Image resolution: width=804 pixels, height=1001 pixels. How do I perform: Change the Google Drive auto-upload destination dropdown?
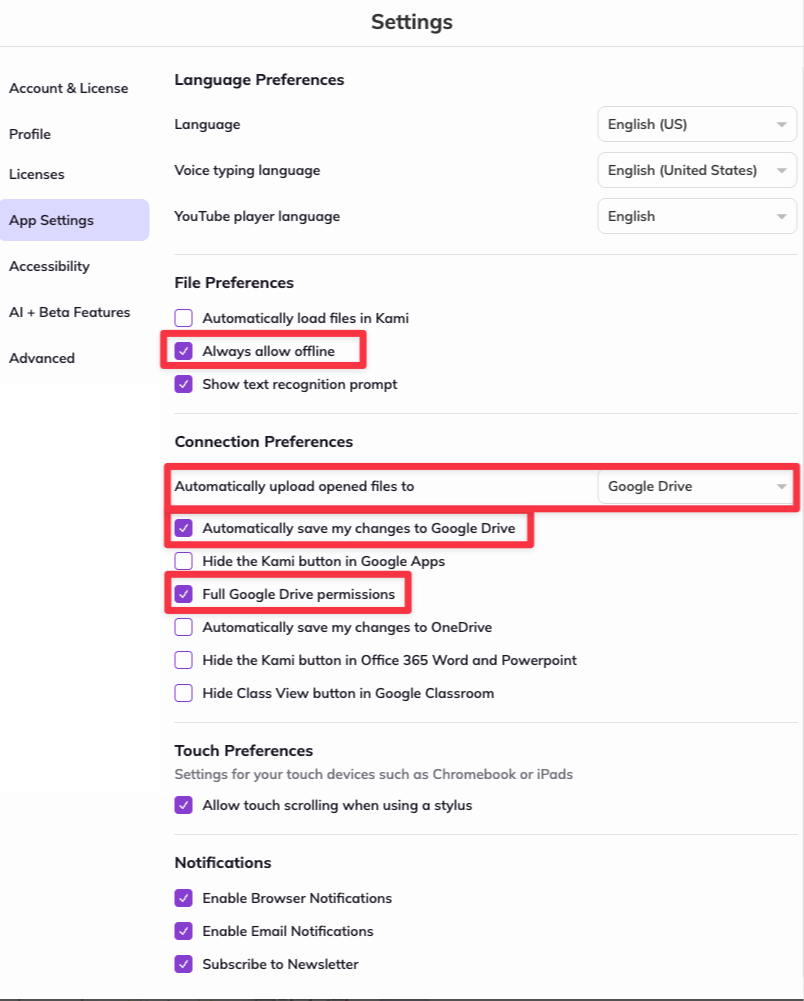695,486
